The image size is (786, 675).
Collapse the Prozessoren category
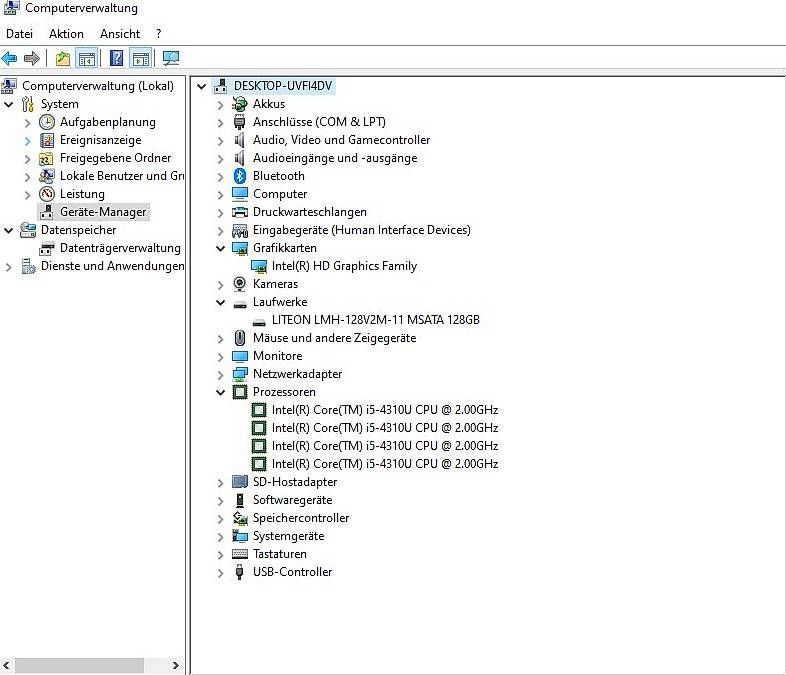pos(221,392)
